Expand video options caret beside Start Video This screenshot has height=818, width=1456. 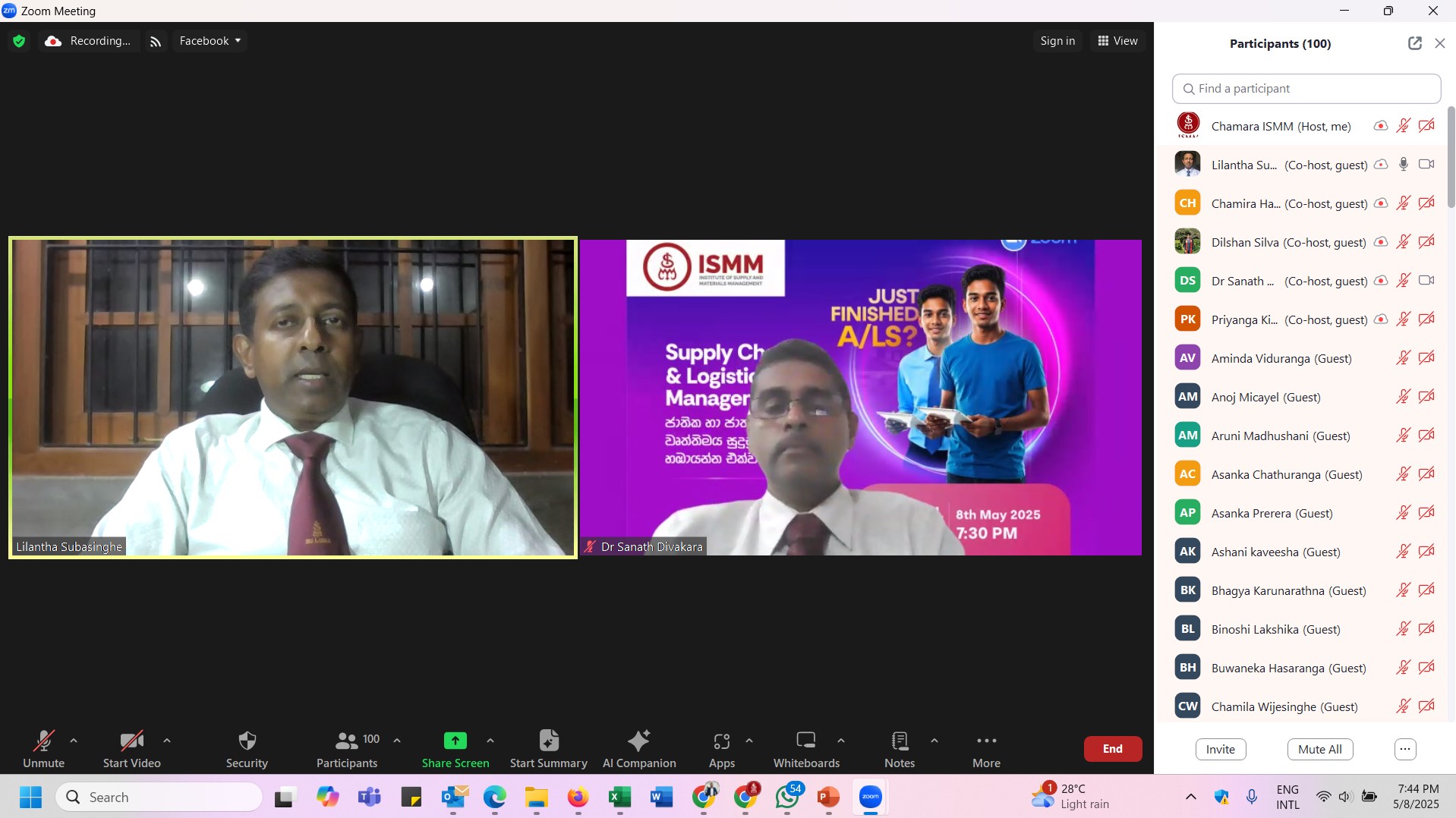tap(167, 741)
